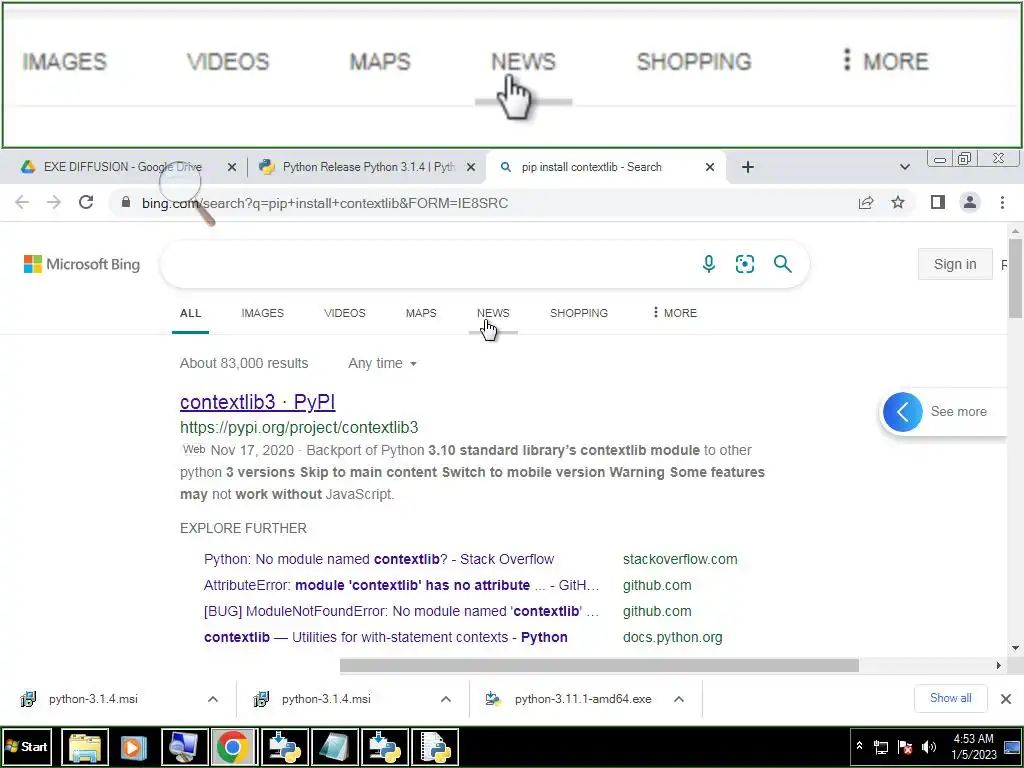Open the [BUG] ModuleNotFoundError contextlib link

(x=401, y=611)
